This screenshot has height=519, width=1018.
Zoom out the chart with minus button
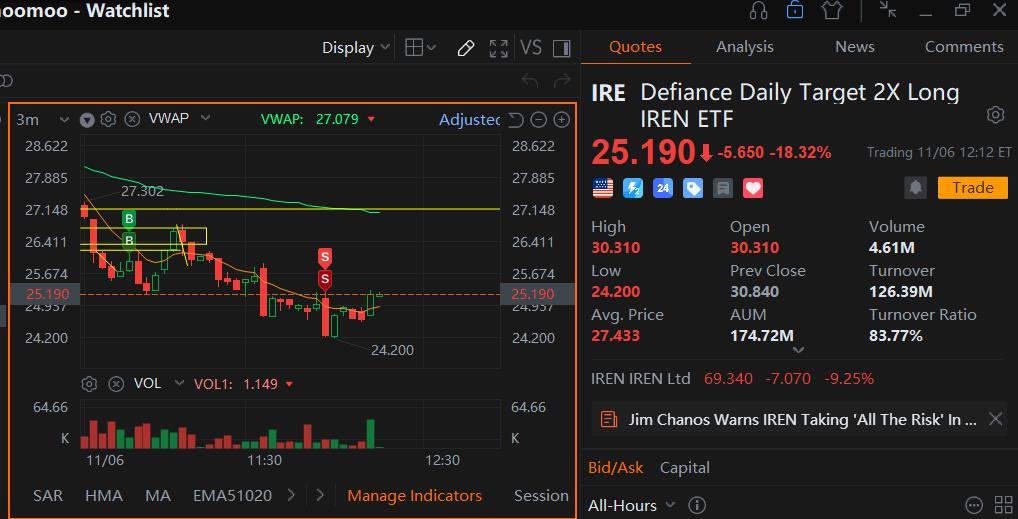(x=538, y=120)
